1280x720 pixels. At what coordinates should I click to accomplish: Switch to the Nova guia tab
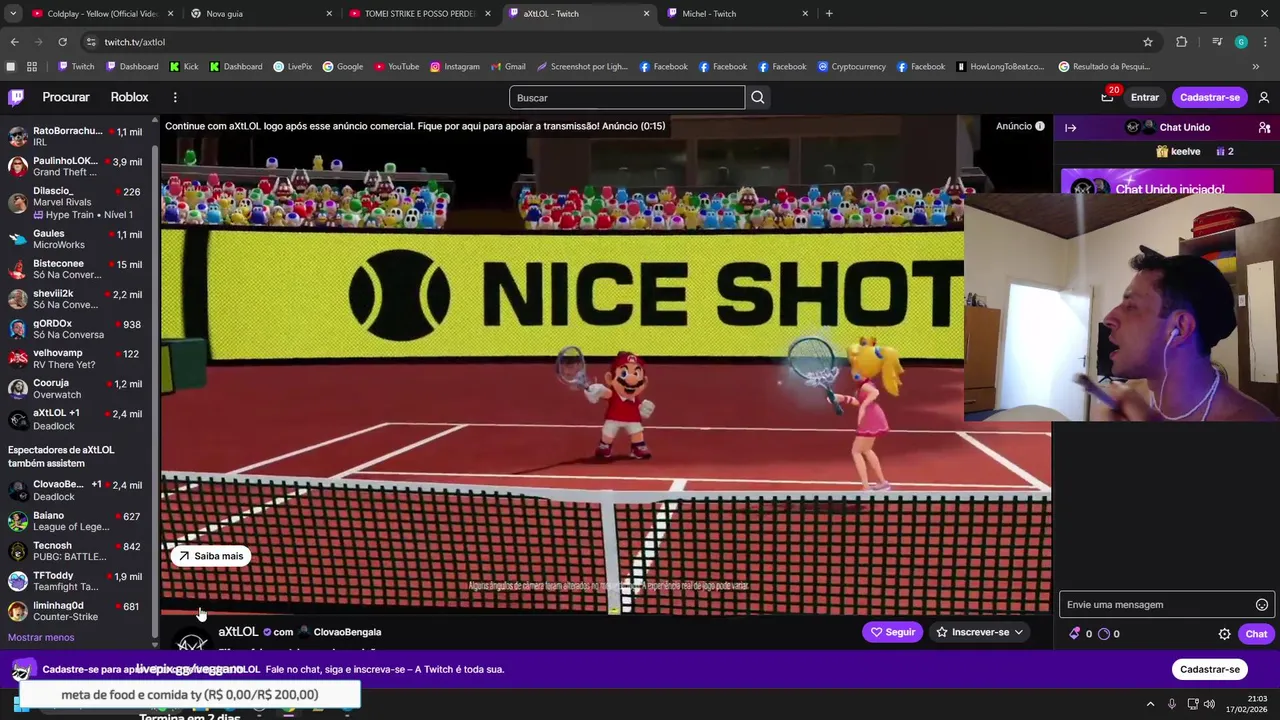tap(261, 14)
